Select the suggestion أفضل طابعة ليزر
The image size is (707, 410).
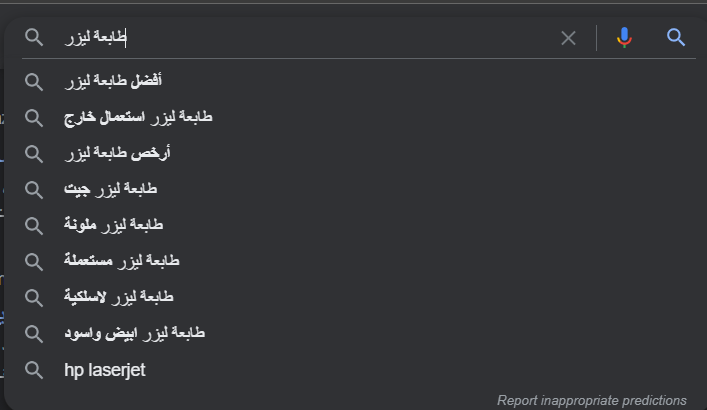point(113,80)
